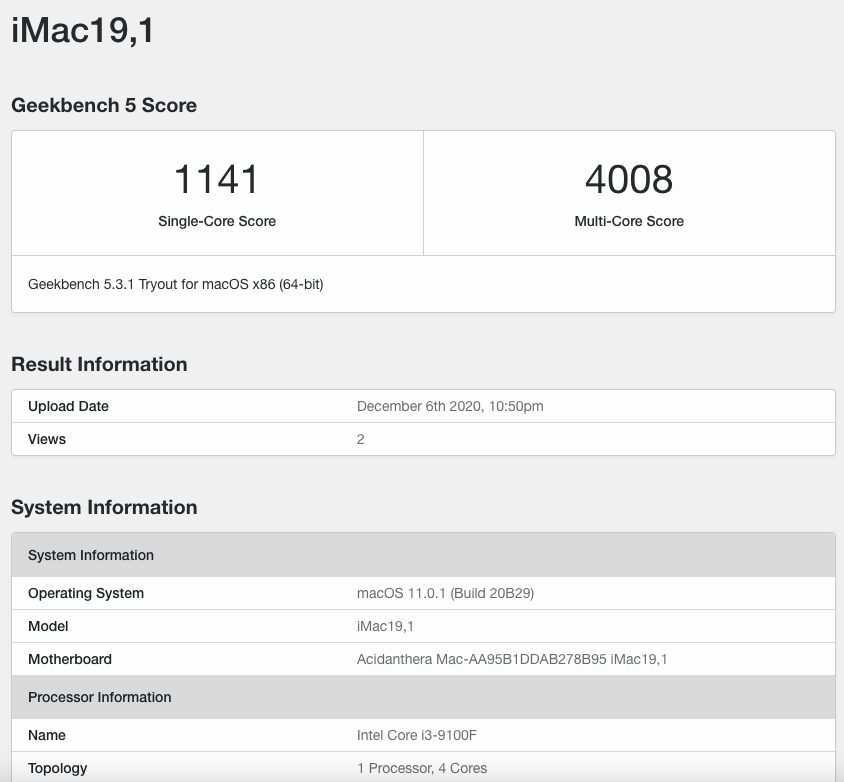844x782 pixels.
Task: Click the Geekbench 5.3.1 Tryout version text
Action: [x=175, y=284]
